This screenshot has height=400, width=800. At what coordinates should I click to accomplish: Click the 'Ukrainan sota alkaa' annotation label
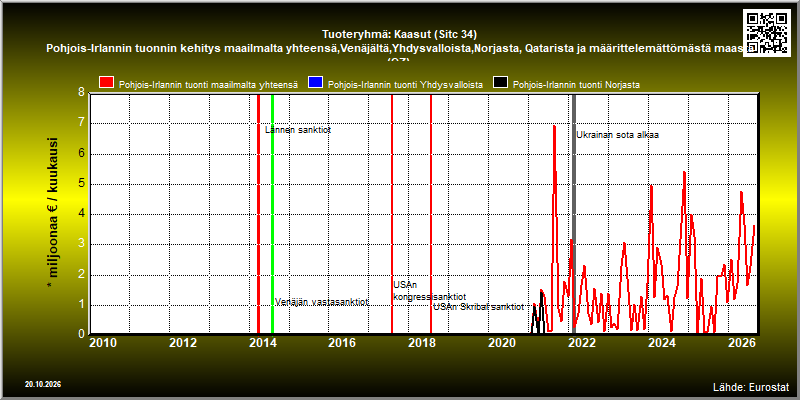coord(617,135)
